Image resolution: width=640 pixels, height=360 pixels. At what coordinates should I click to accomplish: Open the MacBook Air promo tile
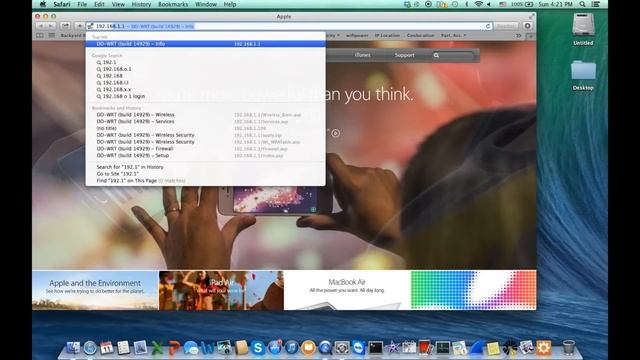(x=347, y=290)
